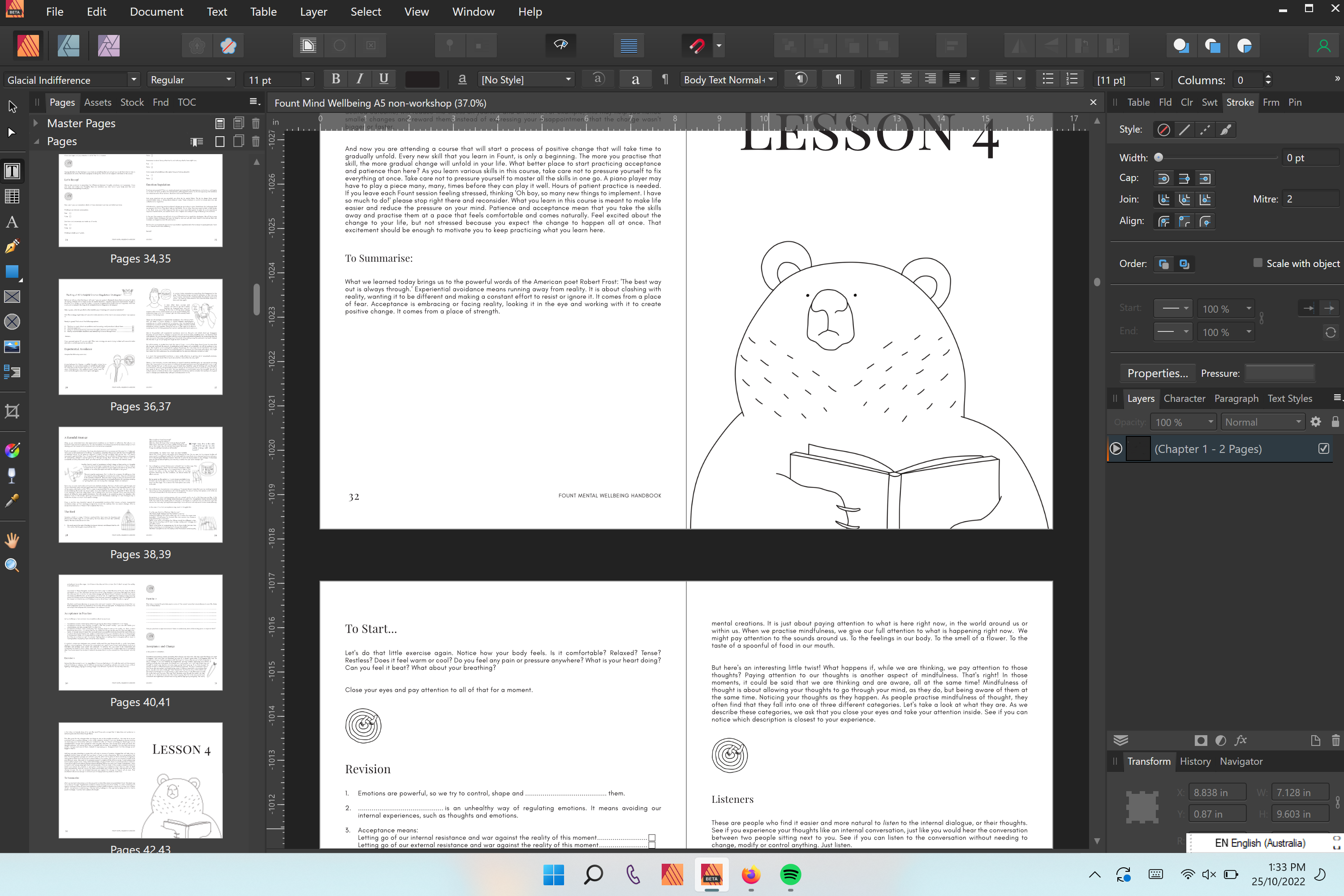The width and height of the screenshot is (1344, 896).
Task: Click the Swt swatches panel tab
Action: [x=1209, y=102]
